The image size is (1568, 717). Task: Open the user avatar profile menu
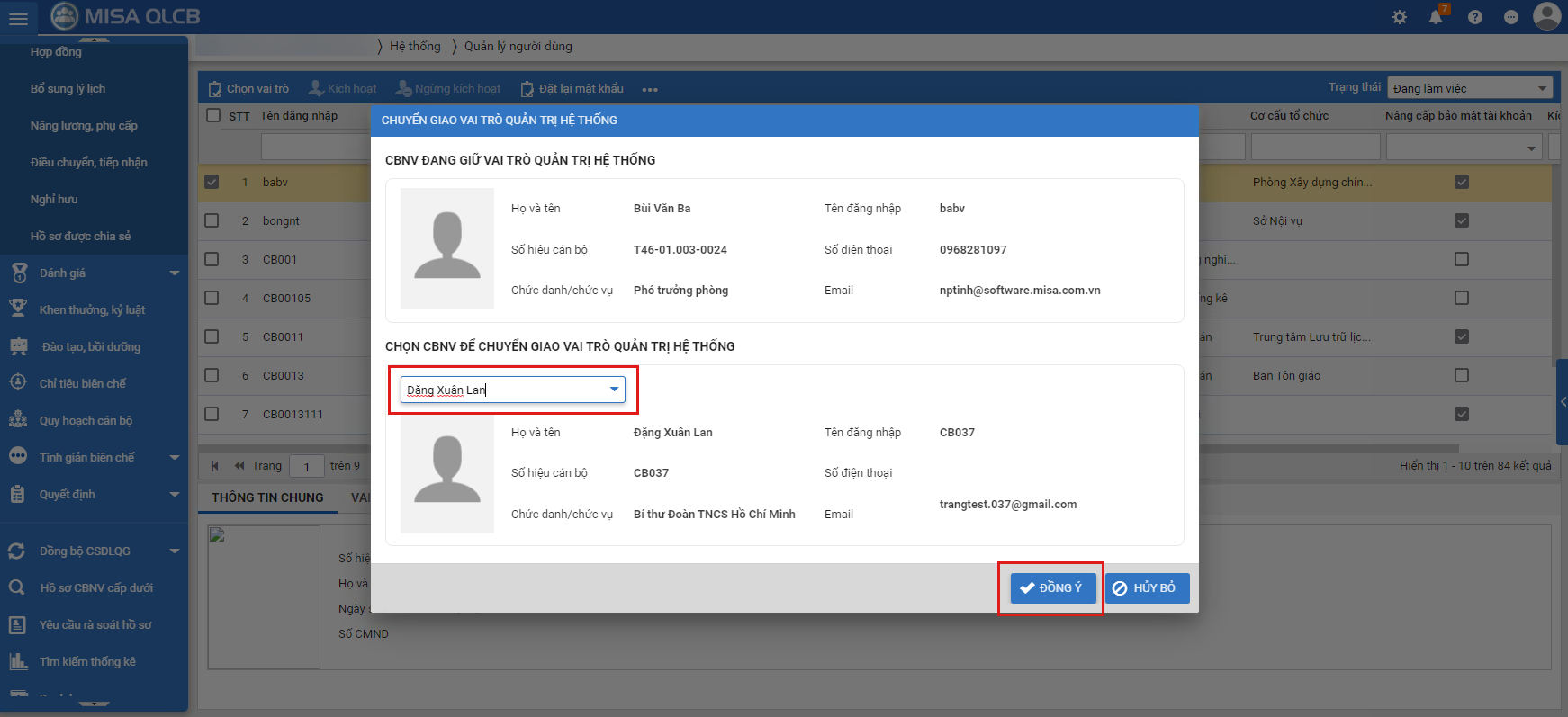[1546, 16]
